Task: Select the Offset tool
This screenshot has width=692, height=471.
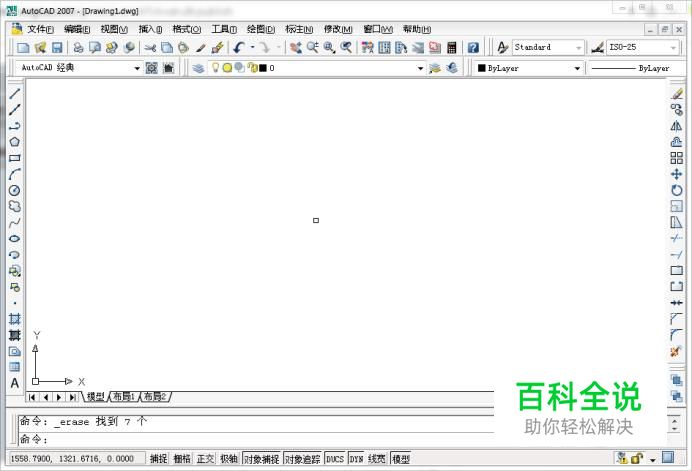Action: point(677,142)
